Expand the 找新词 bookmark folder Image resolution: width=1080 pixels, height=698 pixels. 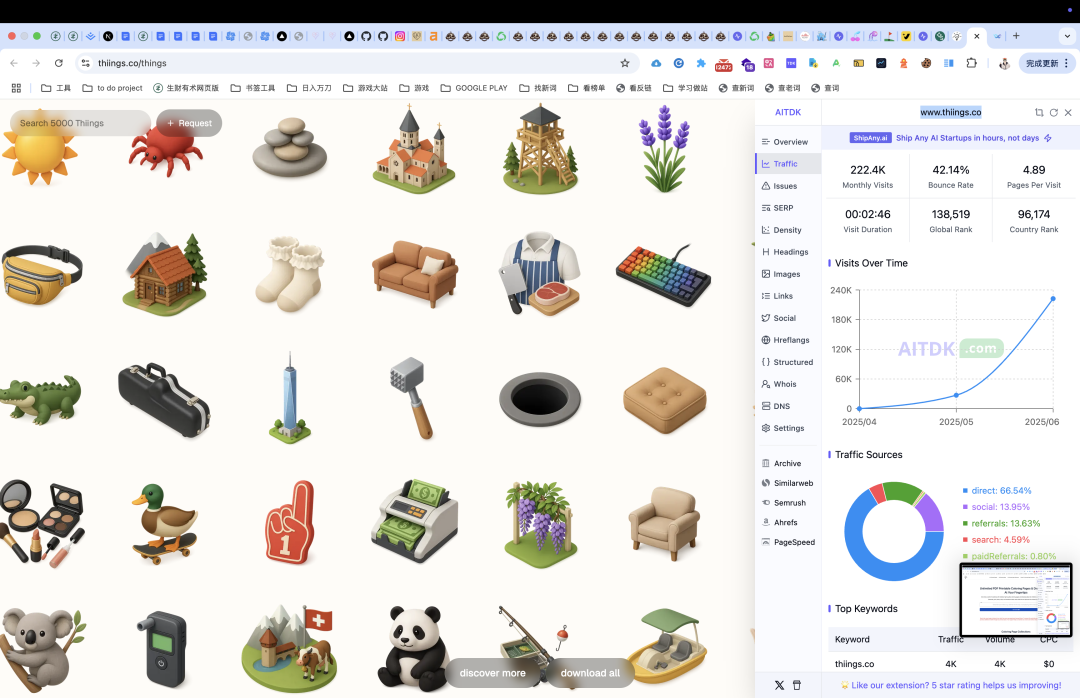click(x=538, y=88)
